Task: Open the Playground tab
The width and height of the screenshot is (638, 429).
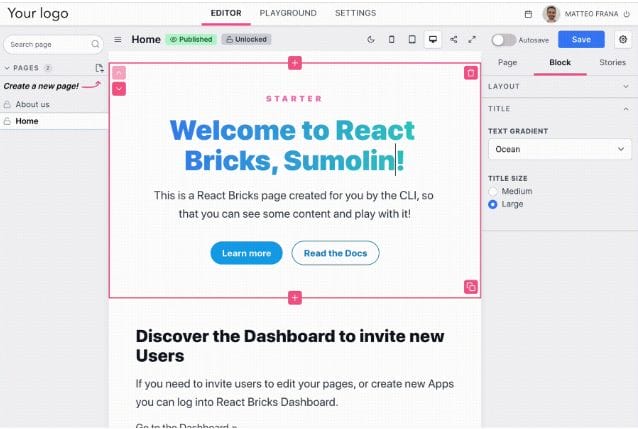Action: 288,13
